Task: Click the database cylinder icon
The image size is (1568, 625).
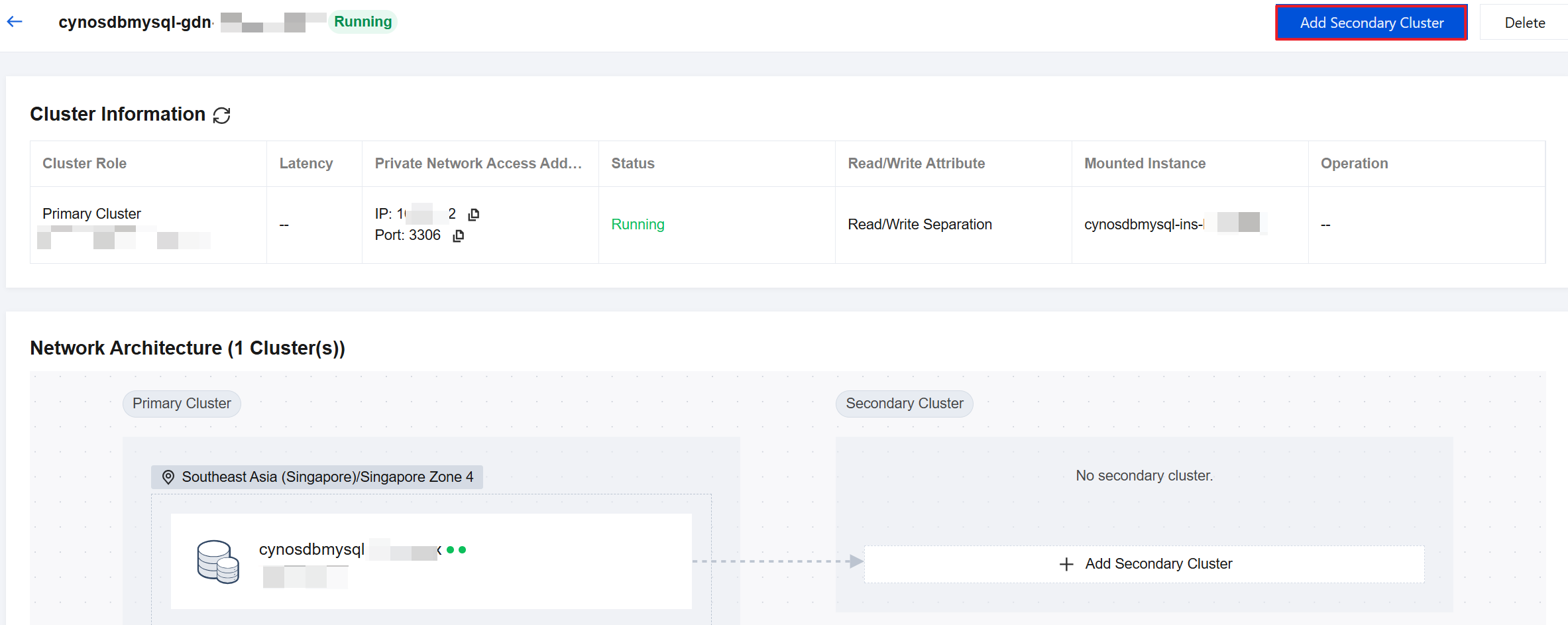Action: click(x=218, y=561)
